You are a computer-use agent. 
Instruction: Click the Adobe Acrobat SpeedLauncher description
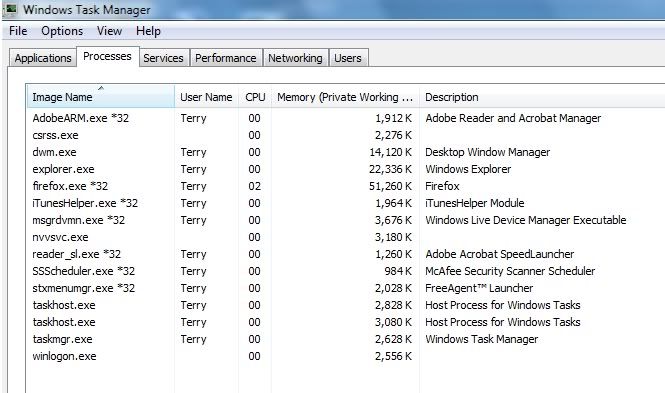pos(500,254)
